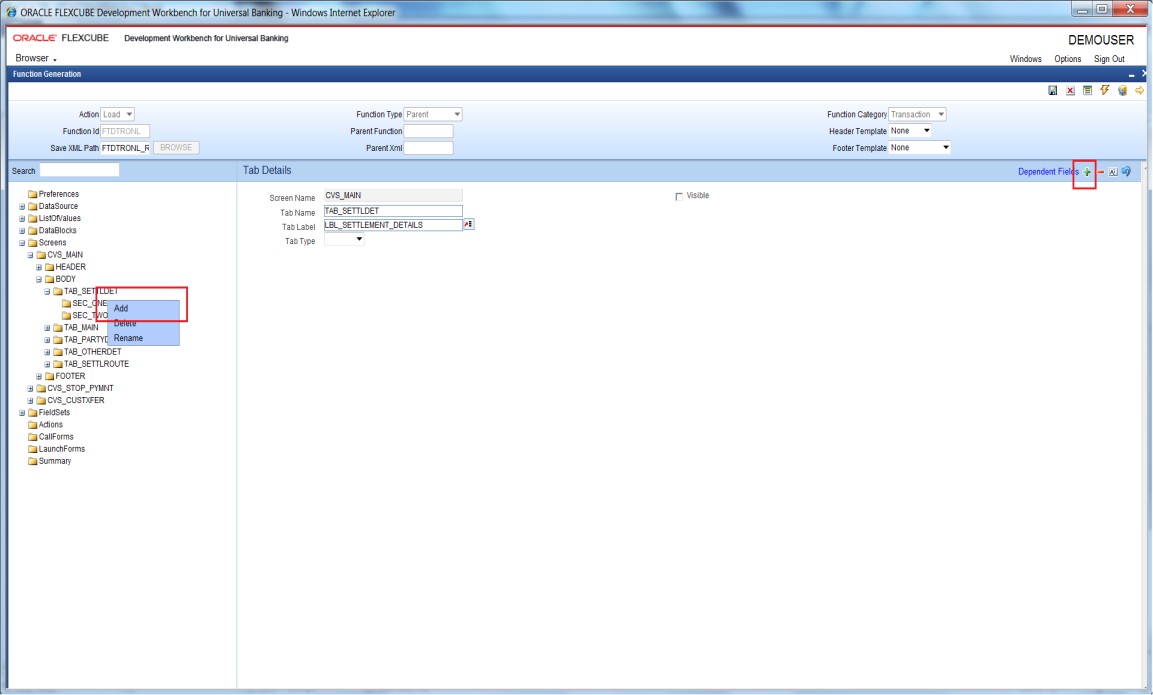Click the BROWSE button
The height and width of the screenshot is (695, 1153).
[176, 148]
